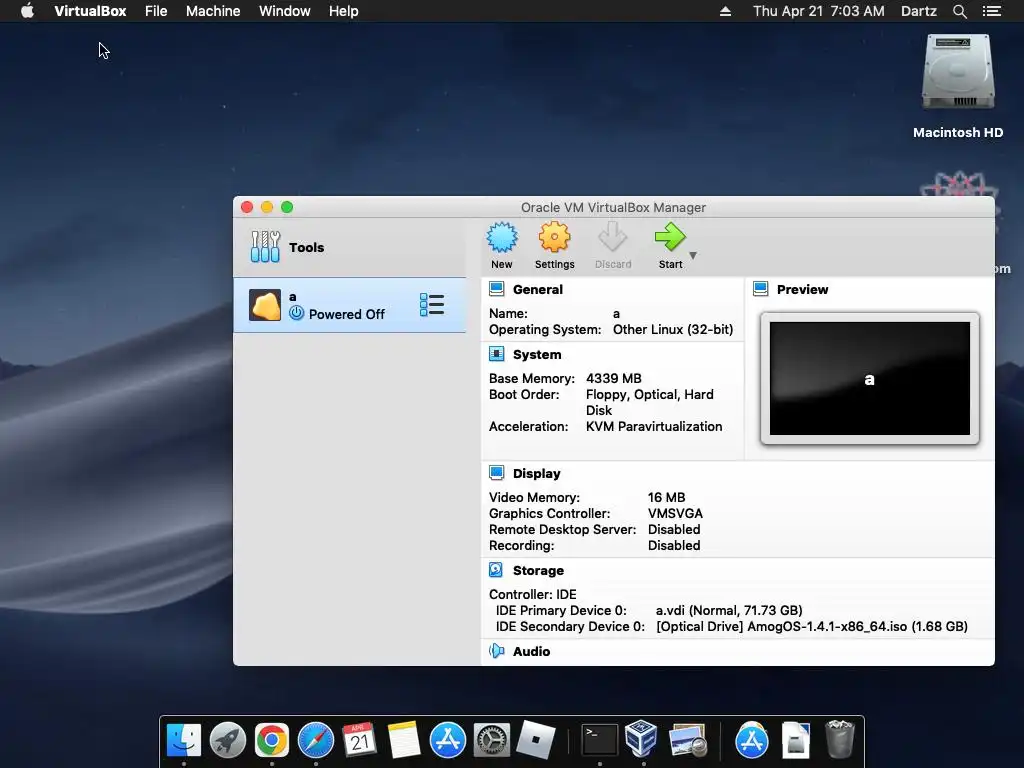Open the Machine menu

[x=213, y=11]
